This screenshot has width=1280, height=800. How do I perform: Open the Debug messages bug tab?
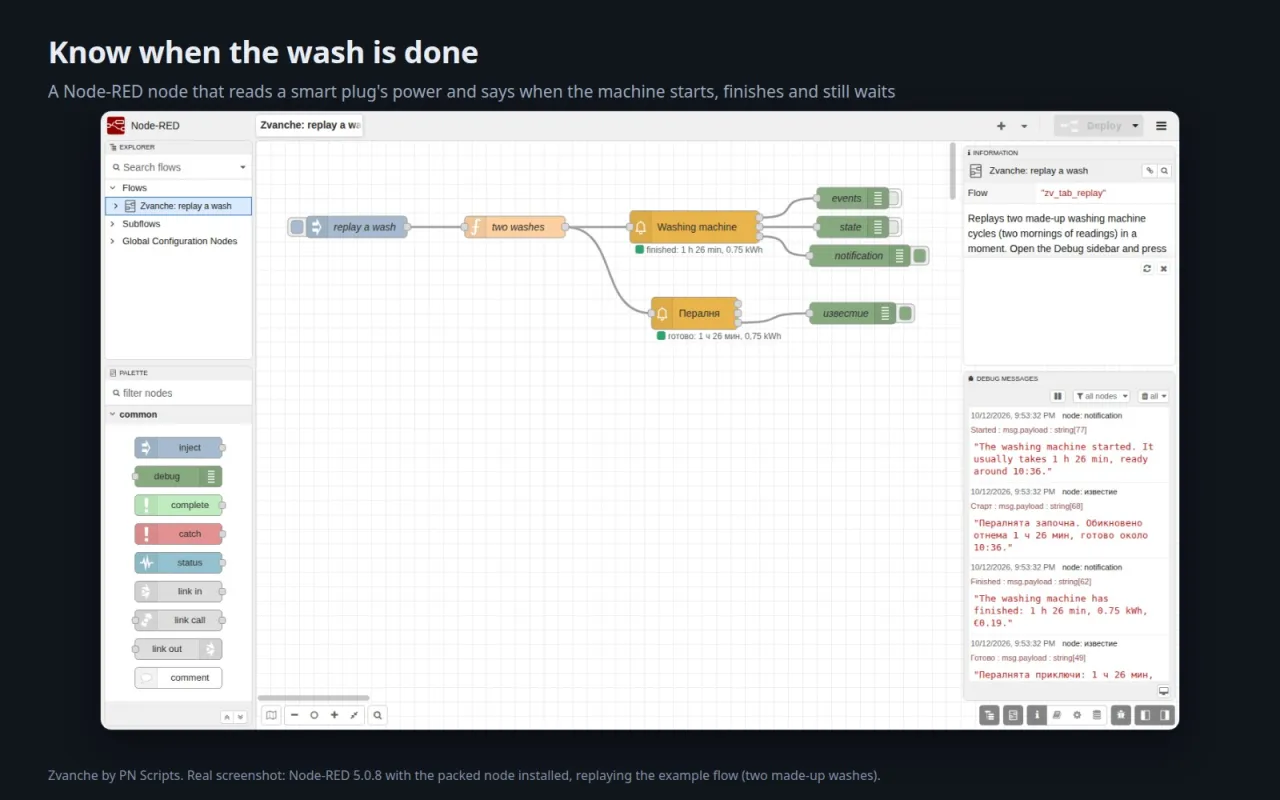coord(1121,715)
